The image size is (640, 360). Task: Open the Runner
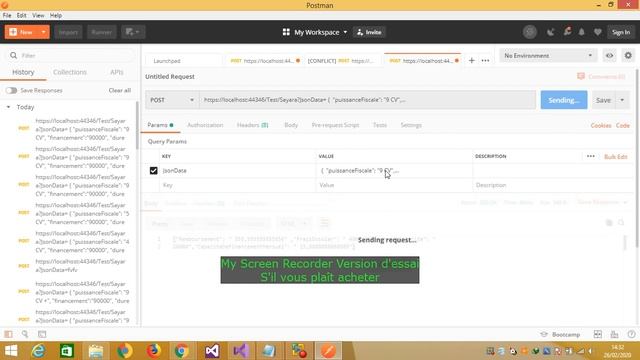101,32
